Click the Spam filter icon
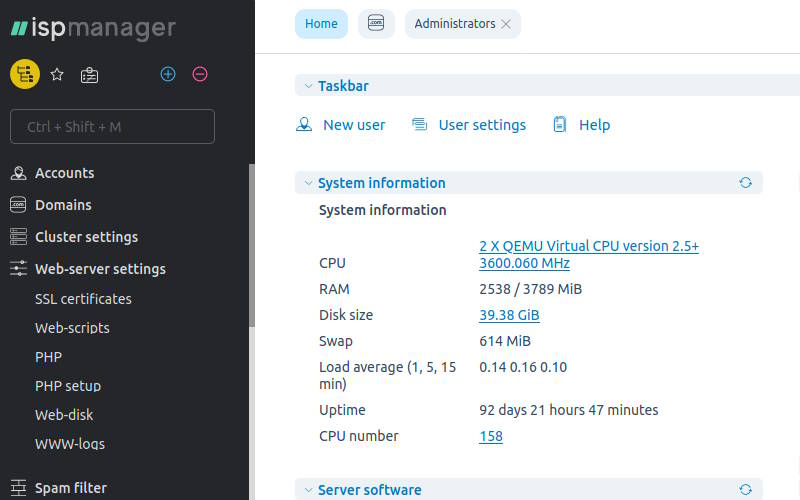This screenshot has height=500, width=800. coord(18,488)
